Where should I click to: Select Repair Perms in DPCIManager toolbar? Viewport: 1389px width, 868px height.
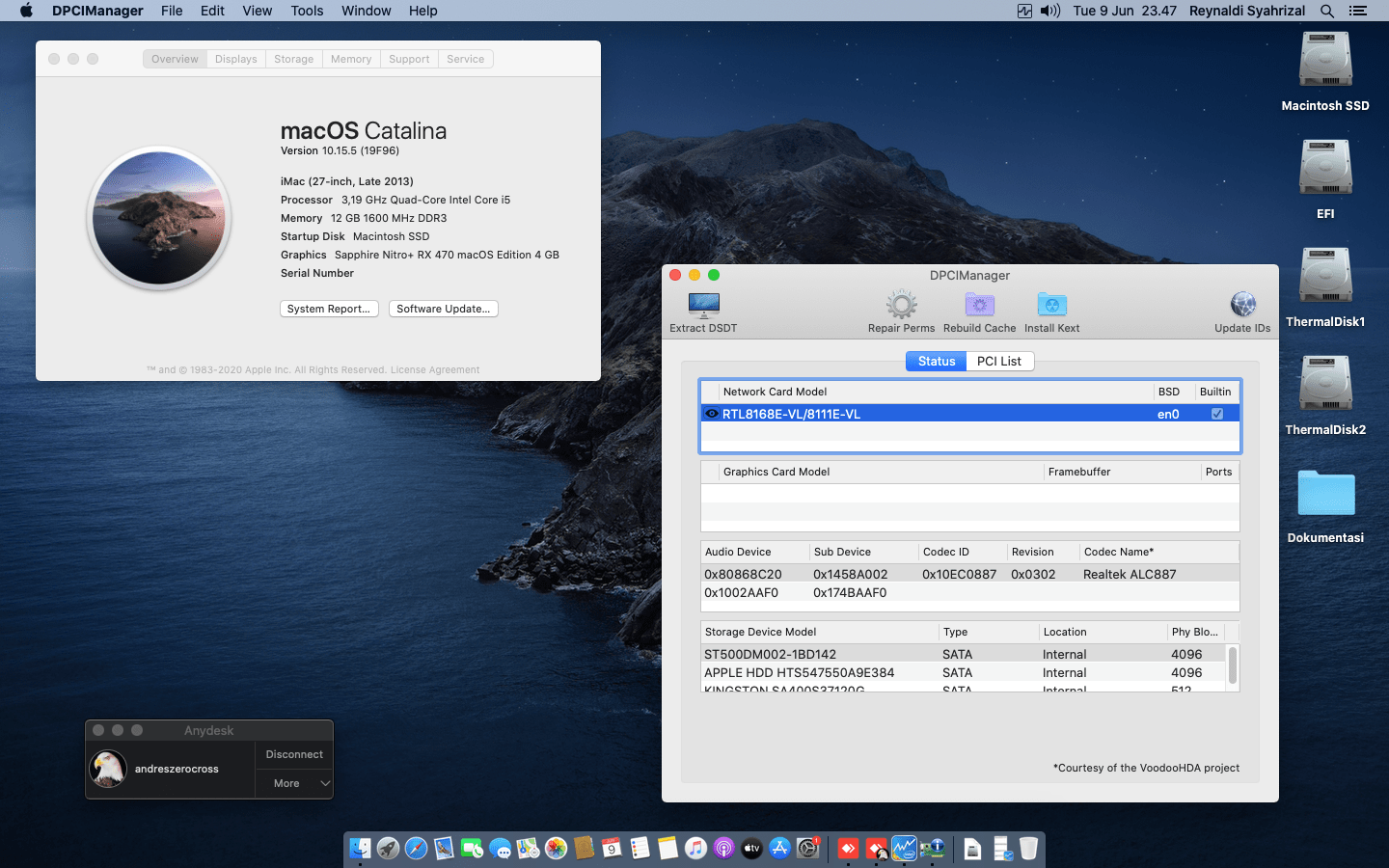tap(901, 307)
